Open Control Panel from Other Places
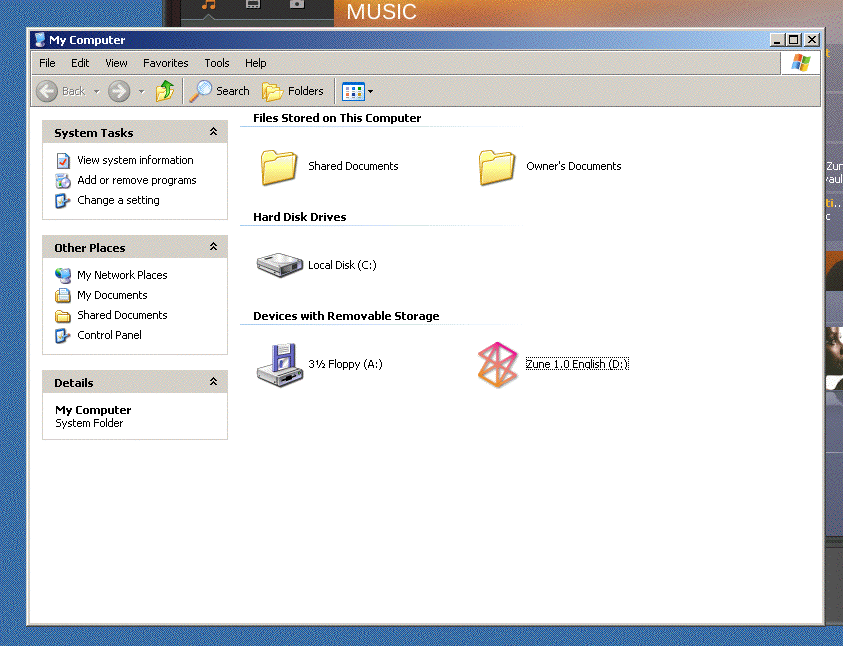Screen dimensions: 843x646 (x=109, y=335)
